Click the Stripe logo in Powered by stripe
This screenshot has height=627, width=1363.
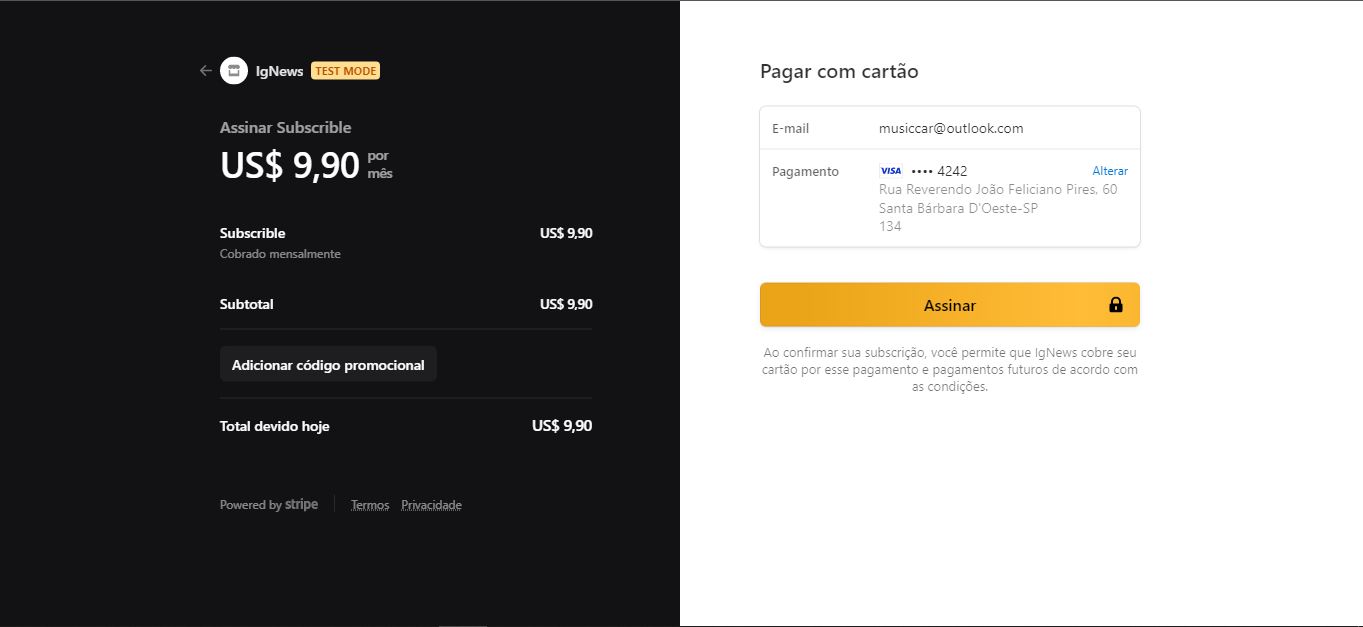pyautogui.click(x=301, y=504)
